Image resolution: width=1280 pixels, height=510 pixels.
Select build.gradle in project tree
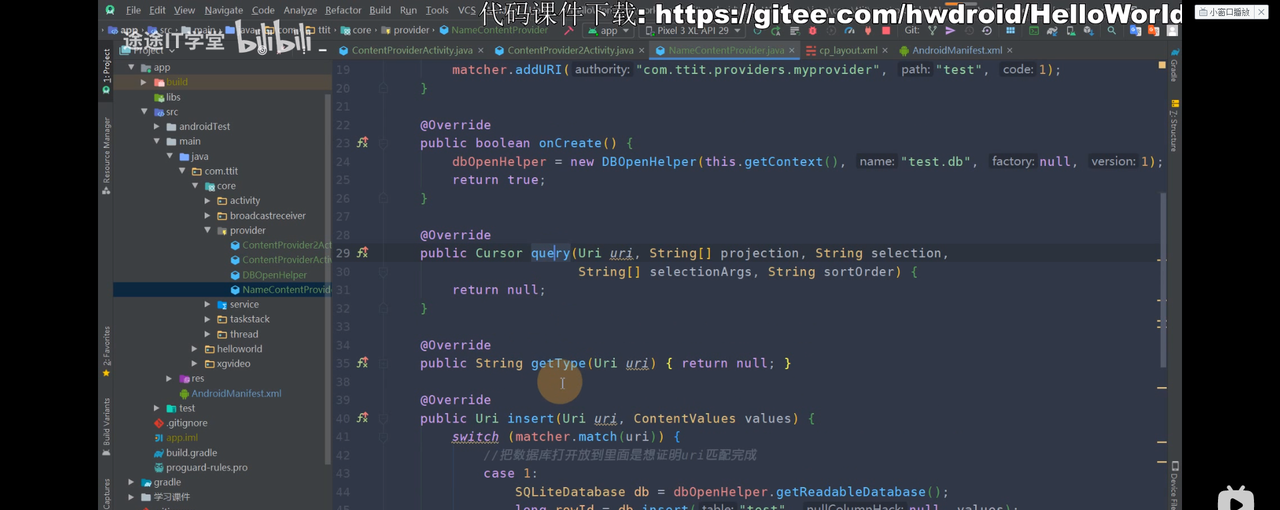pos(185,453)
